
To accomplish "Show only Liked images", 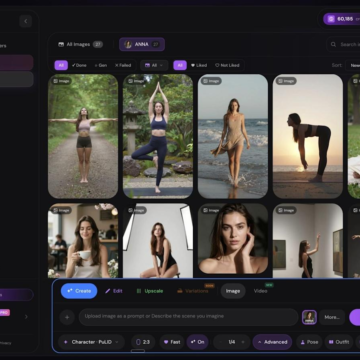I will [x=199, y=65].
